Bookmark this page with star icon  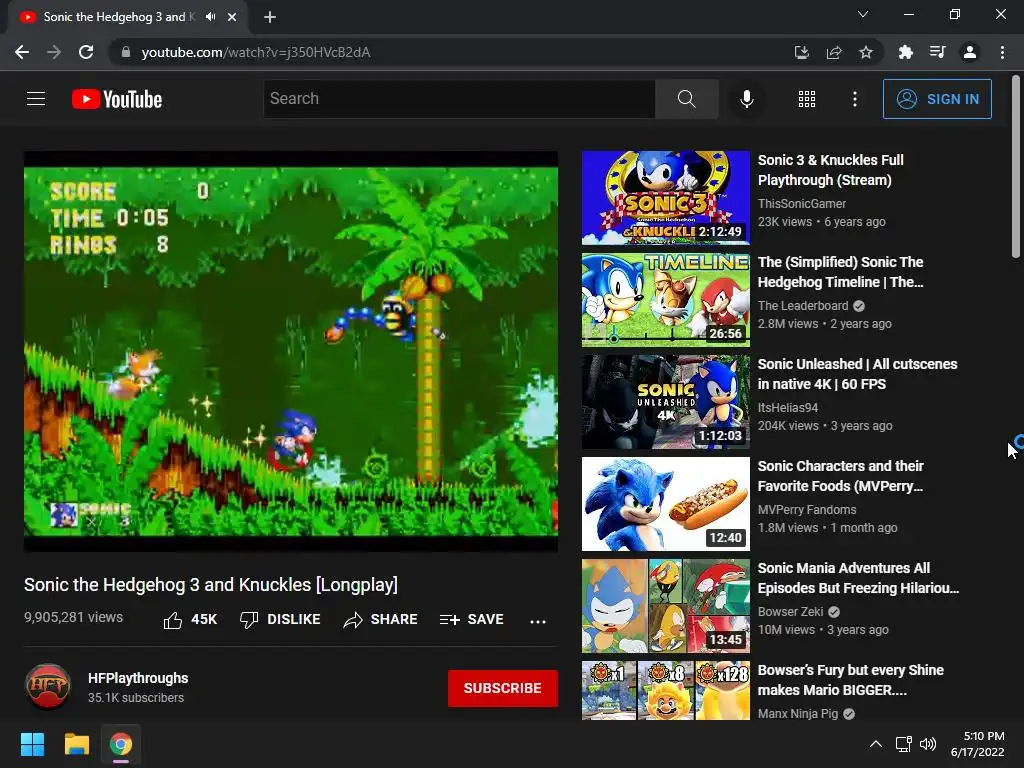tap(866, 52)
